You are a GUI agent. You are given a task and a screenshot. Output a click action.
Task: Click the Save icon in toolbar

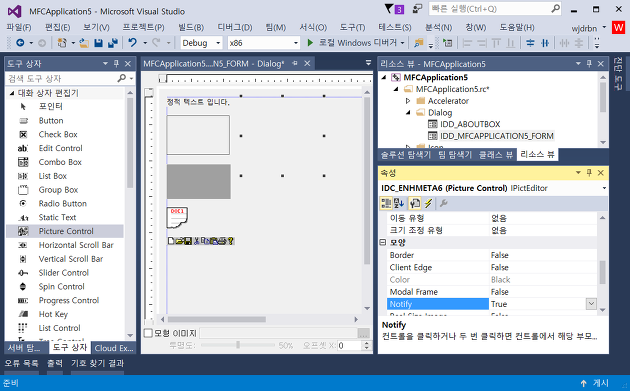pyautogui.click(x=98, y=43)
